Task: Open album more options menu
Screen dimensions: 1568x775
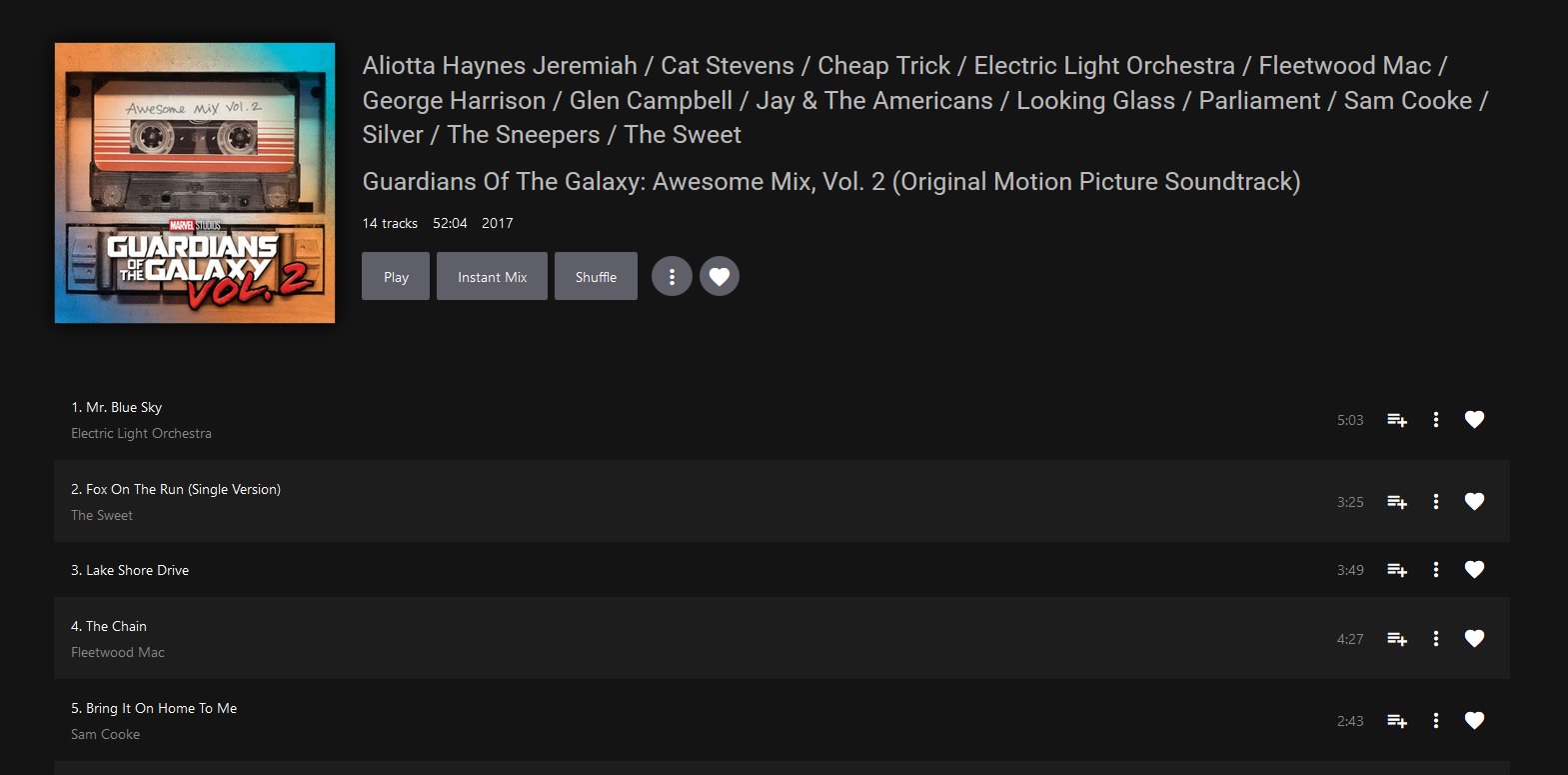Action: tap(672, 277)
